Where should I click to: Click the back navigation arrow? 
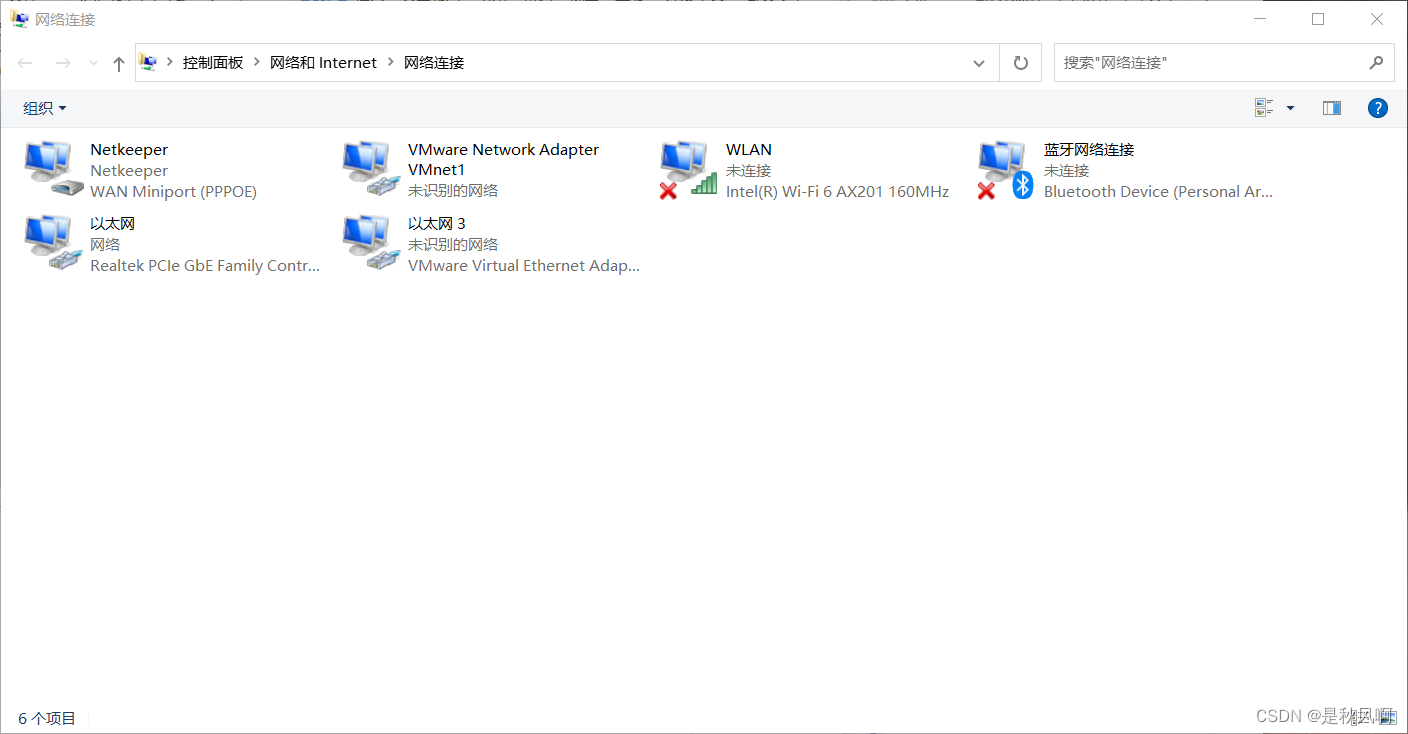tap(25, 63)
